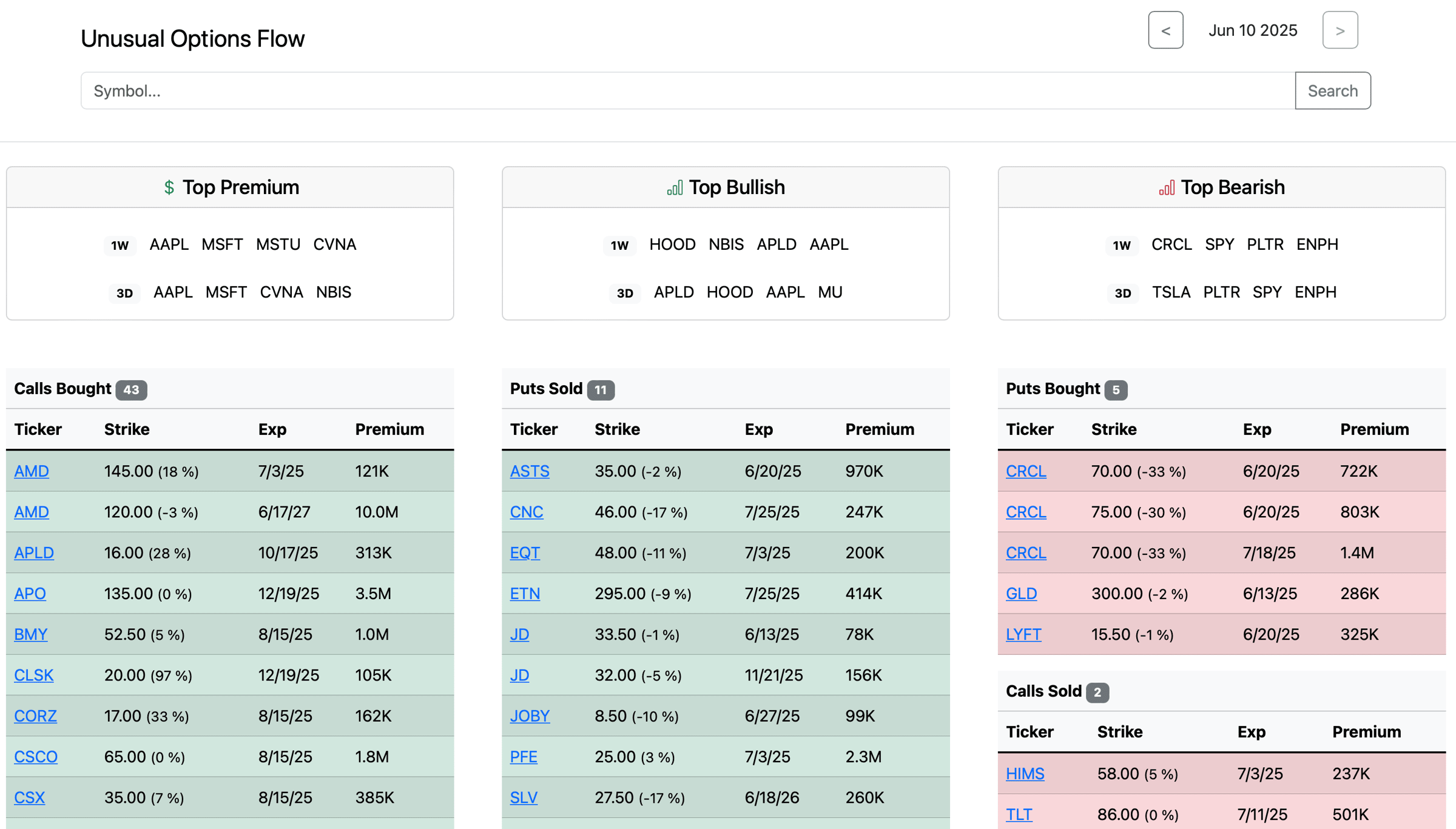Open CRCL link with 75.00 strike

[1026, 512]
